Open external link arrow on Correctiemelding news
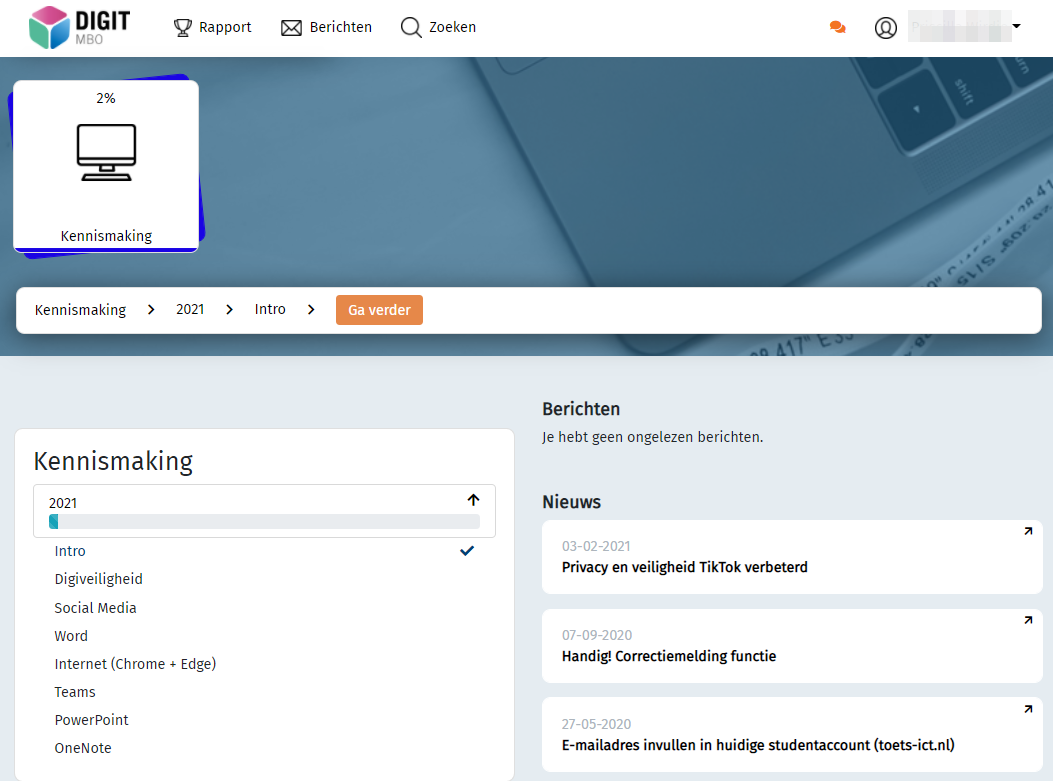Image resolution: width=1053 pixels, height=781 pixels. pos(1027,621)
